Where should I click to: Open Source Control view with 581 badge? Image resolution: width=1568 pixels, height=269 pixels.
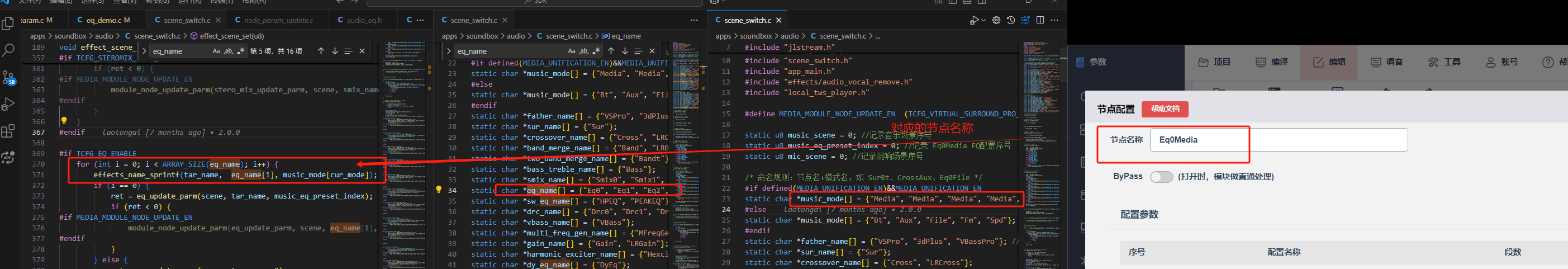(x=8, y=77)
